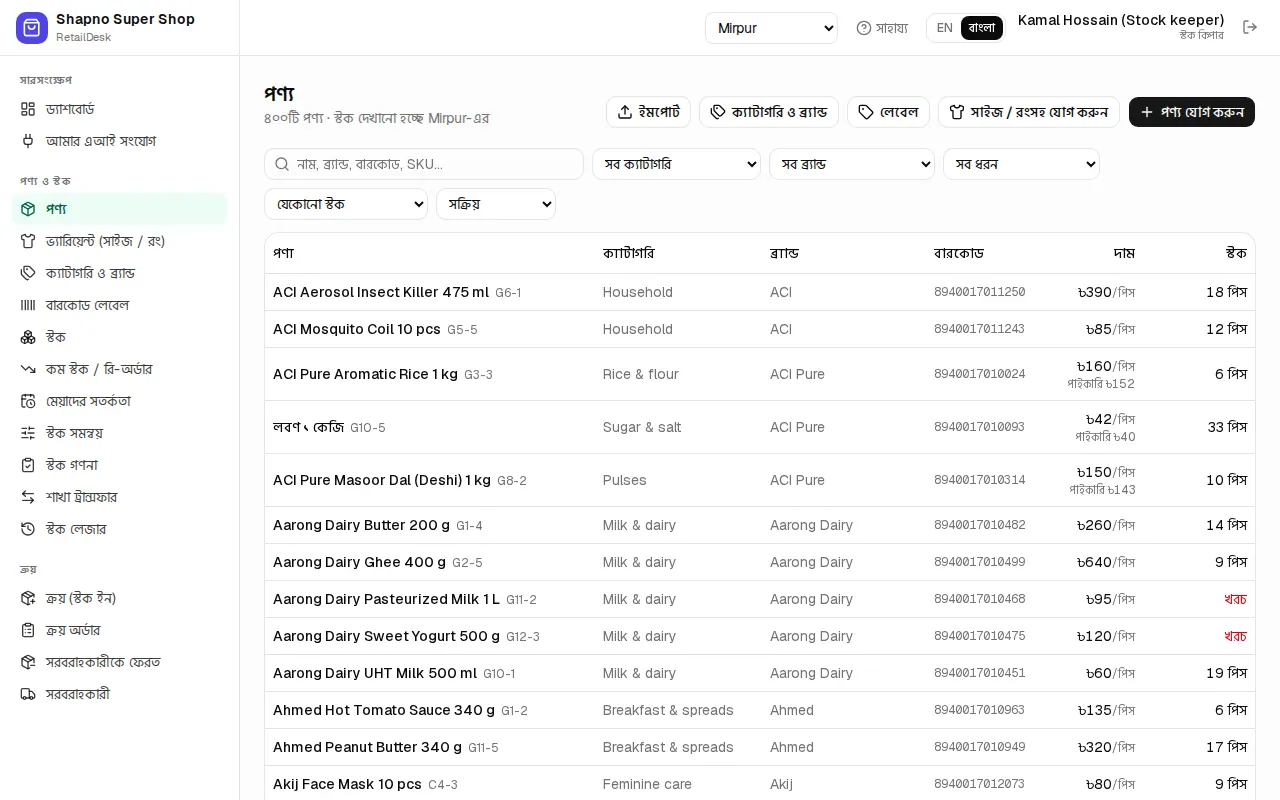
Task: Switch language to বাংলা
Action: pyautogui.click(x=982, y=28)
